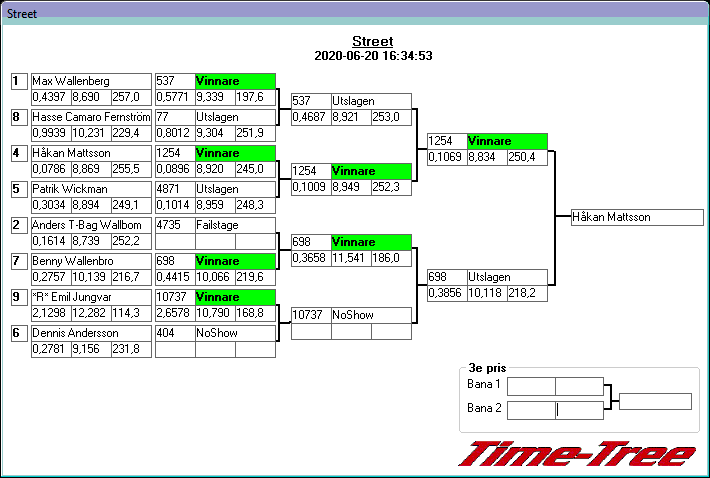Click the second-round 10737 NoShow cell
The height and width of the screenshot is (478, 710).
370,315
